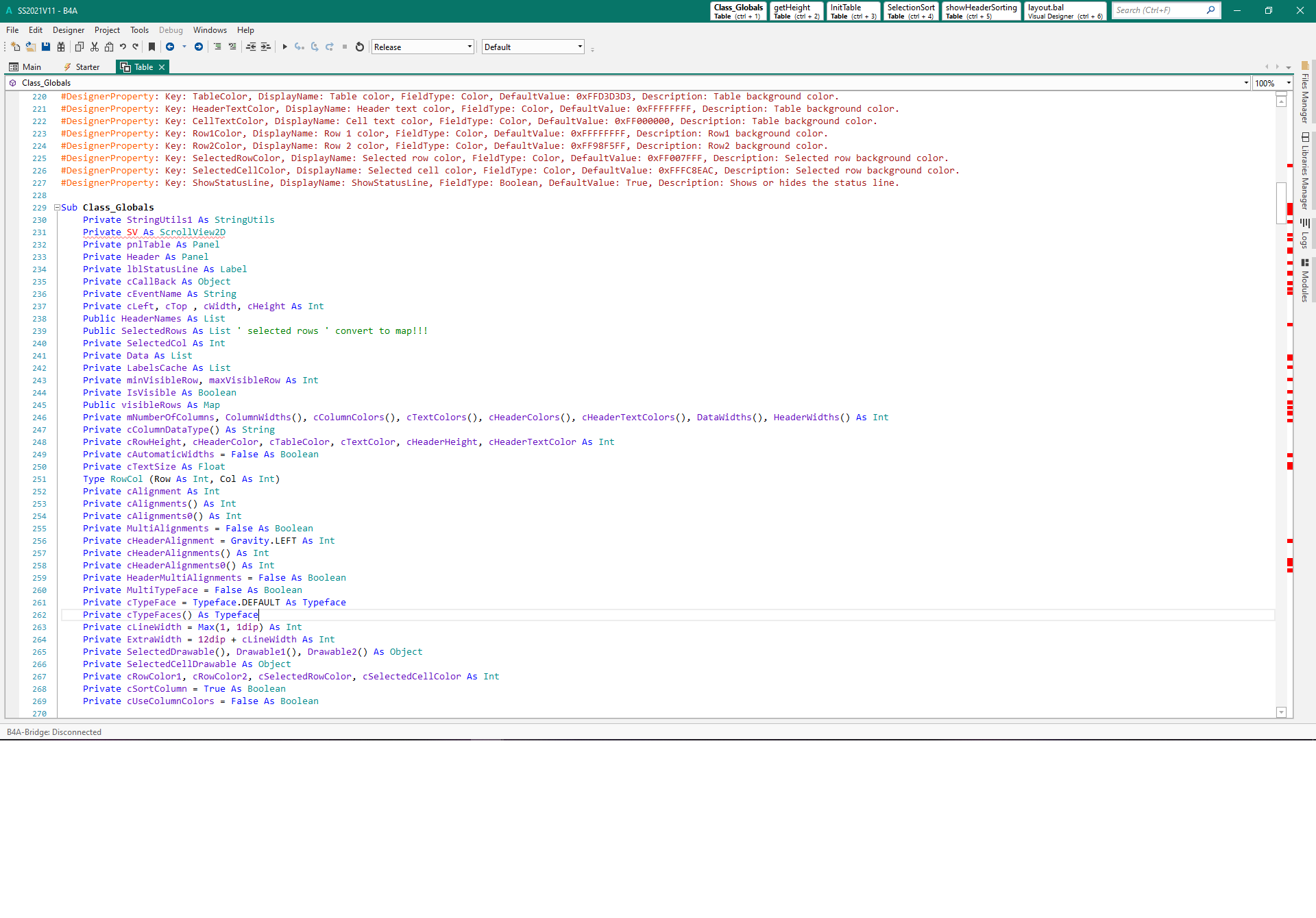Navigate forward with the blue arrow
This screenshot has height=918, width=1316.
(199, 47)
